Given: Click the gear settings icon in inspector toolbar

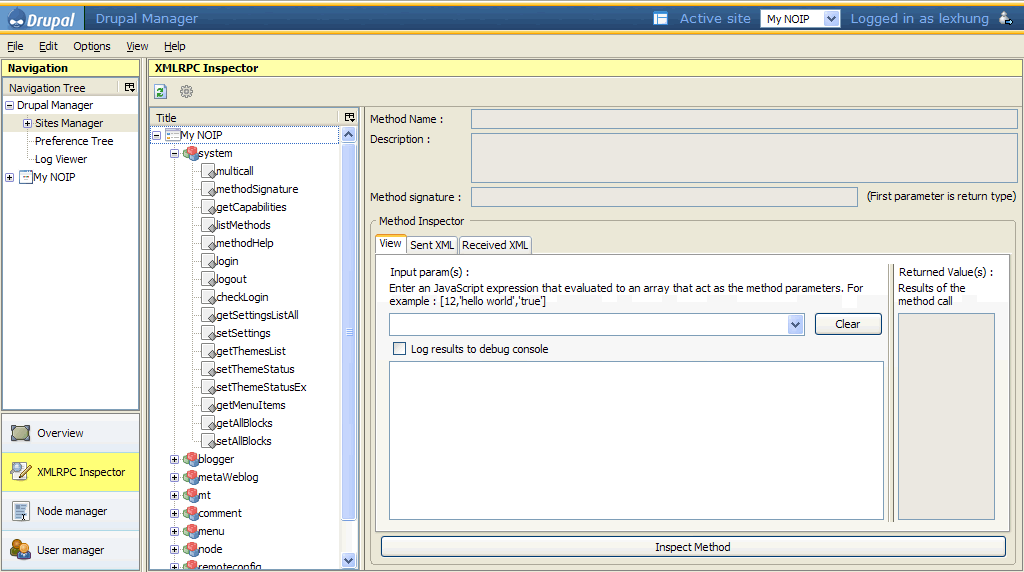Looking at the screenshot, I should point(186,92).
